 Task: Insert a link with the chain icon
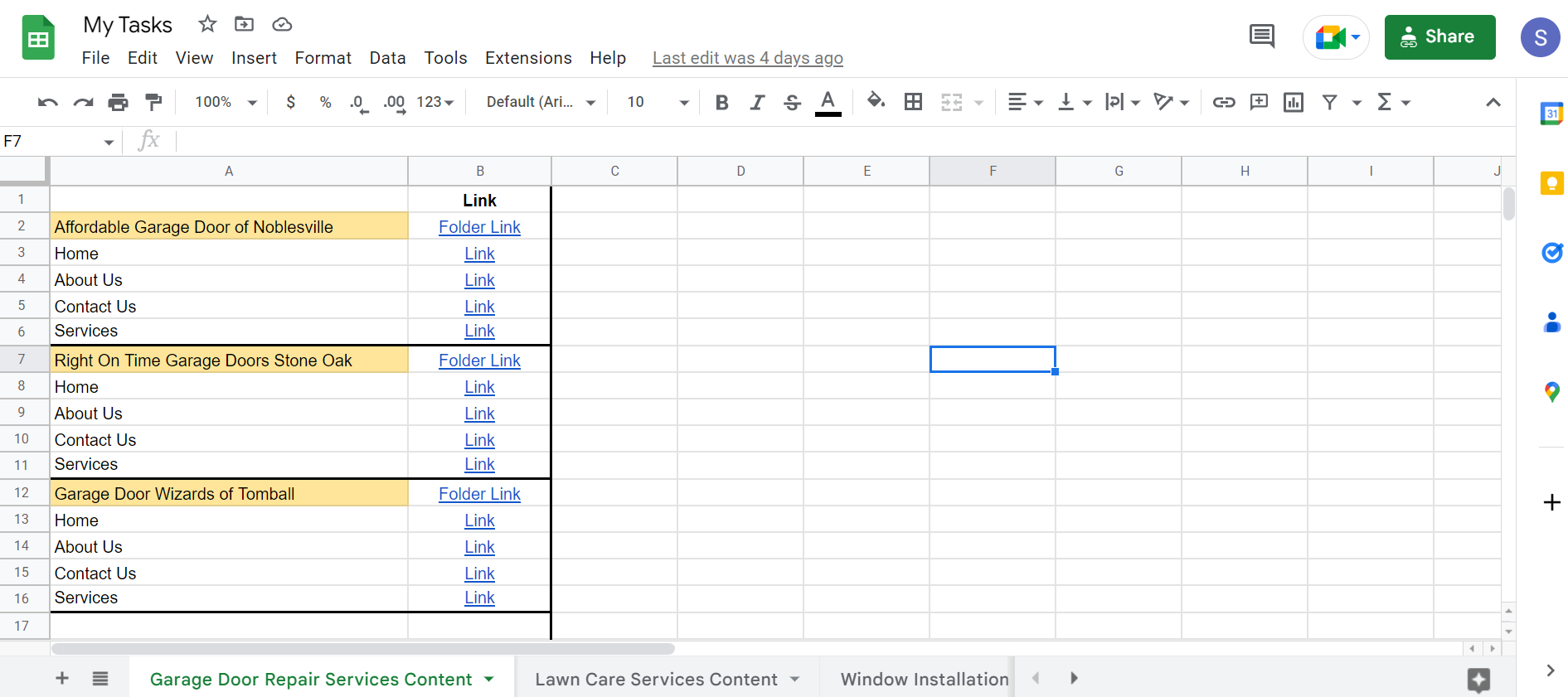[1224, 102]
